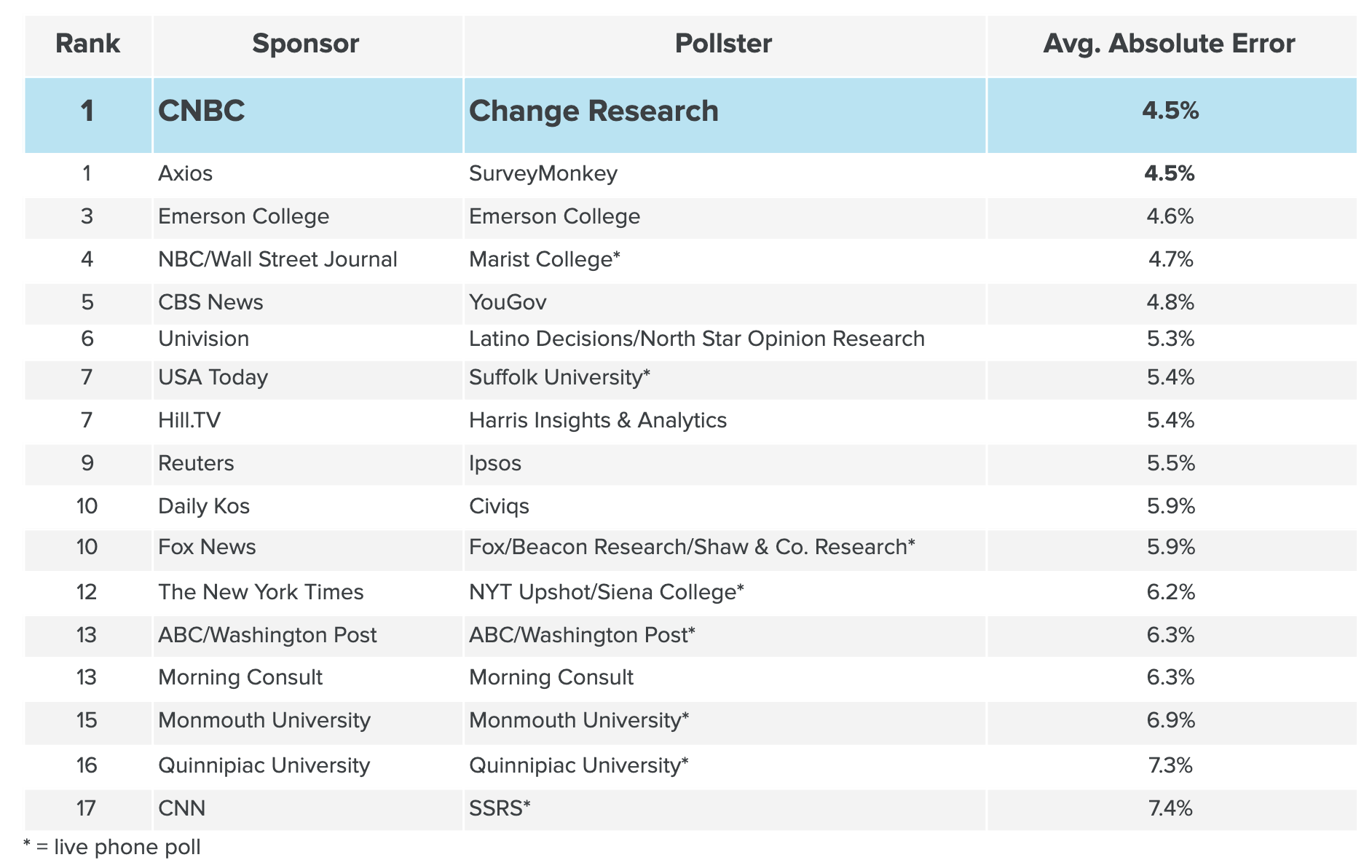Click the Sponsor column header
This screenshot has width=1372, height=868.
[x=306, y=44]
